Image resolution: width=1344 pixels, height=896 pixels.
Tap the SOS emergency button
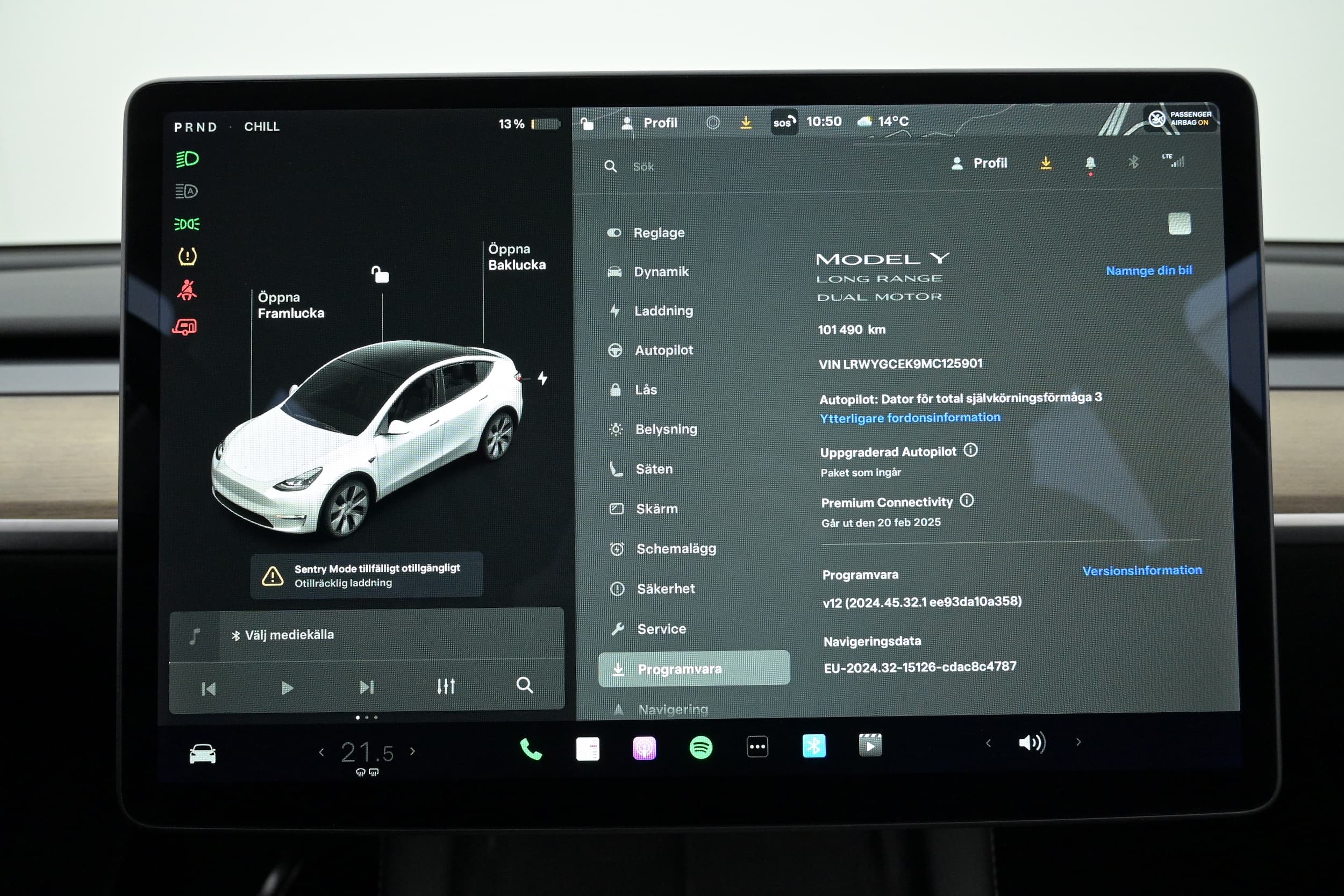coord(784,121)
